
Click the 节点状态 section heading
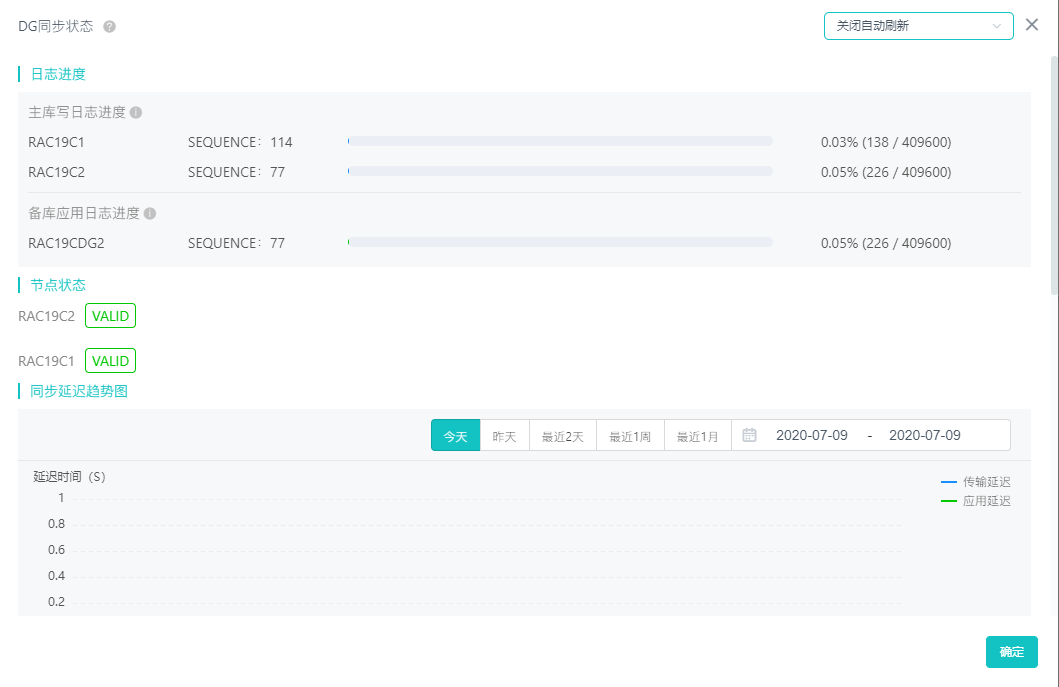click(x=58, y=285)
